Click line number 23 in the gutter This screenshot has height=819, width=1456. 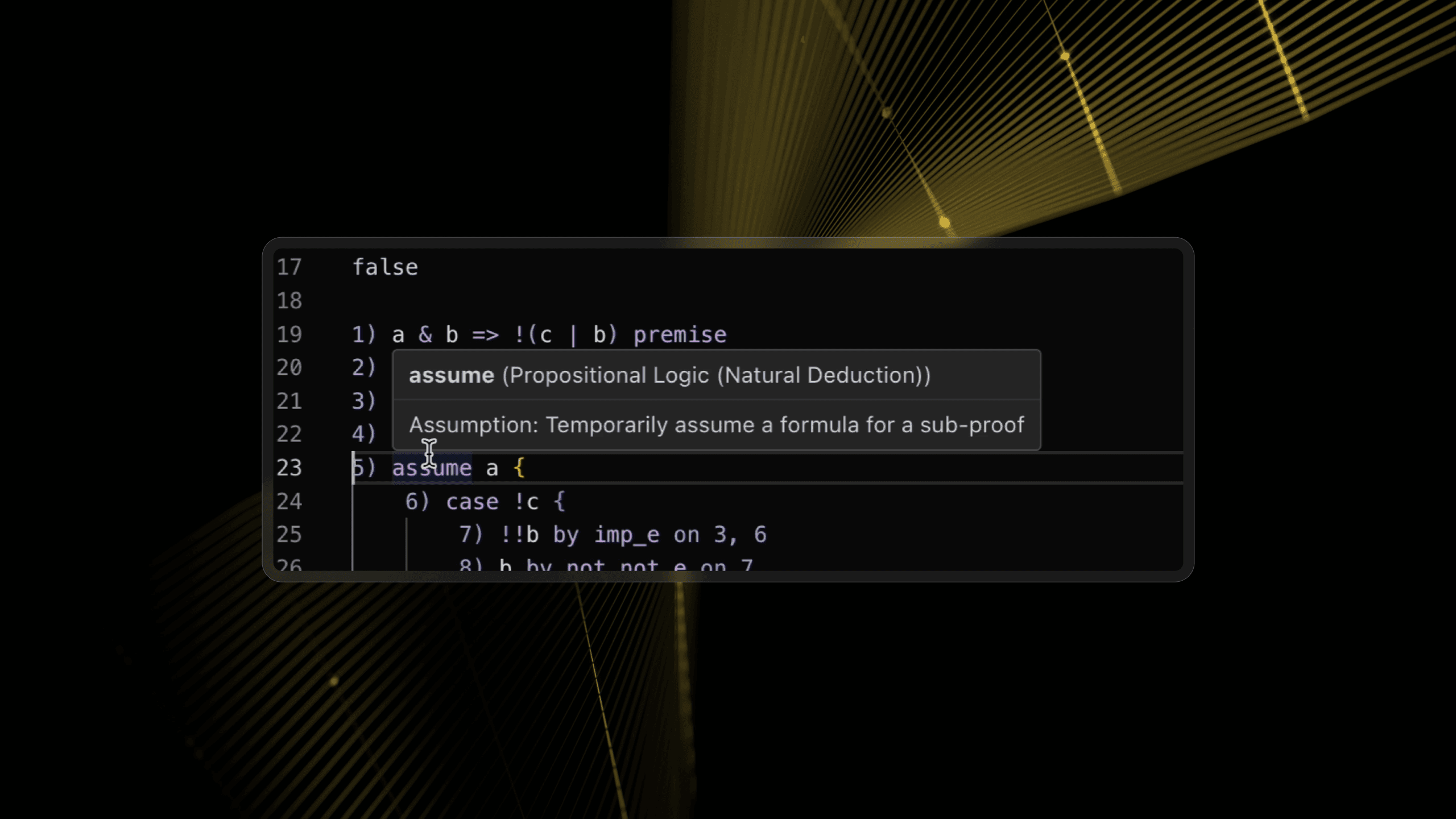(x=289, y=468)
